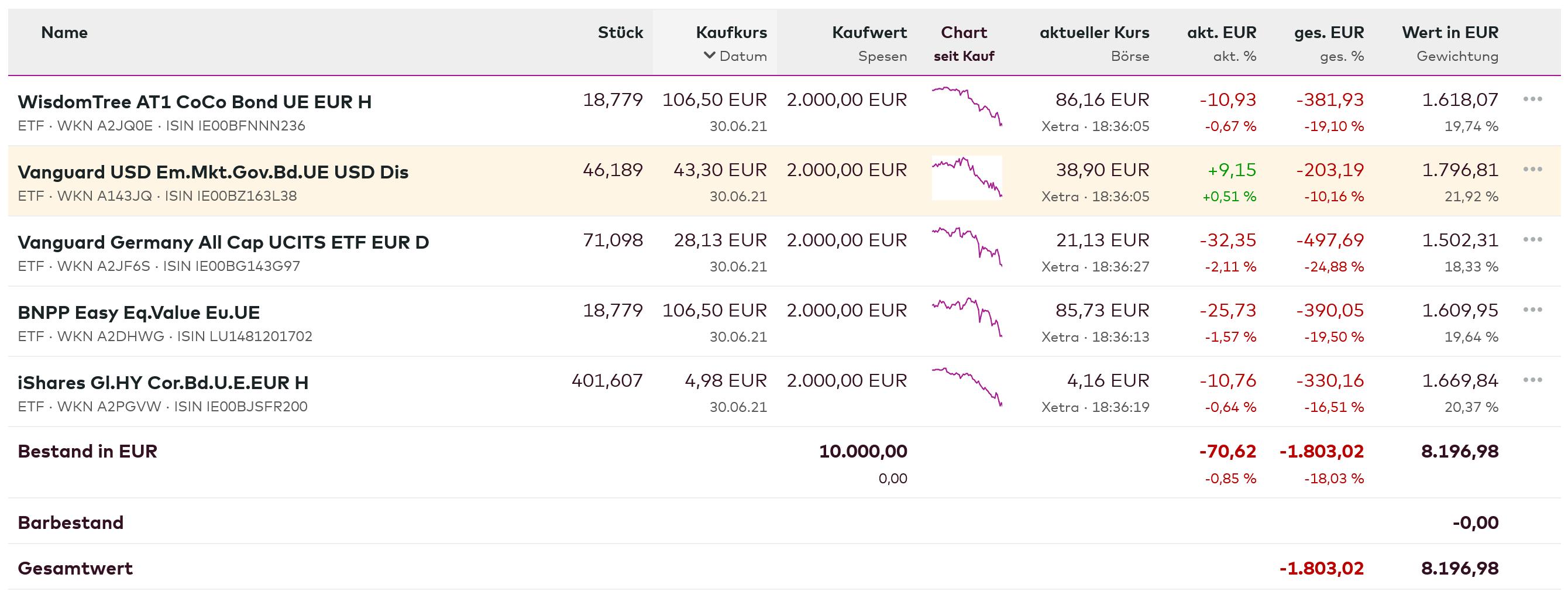
Task: Open more options for WisdomTree AT1 CoCo row
Action: [x=1532, y=99]
